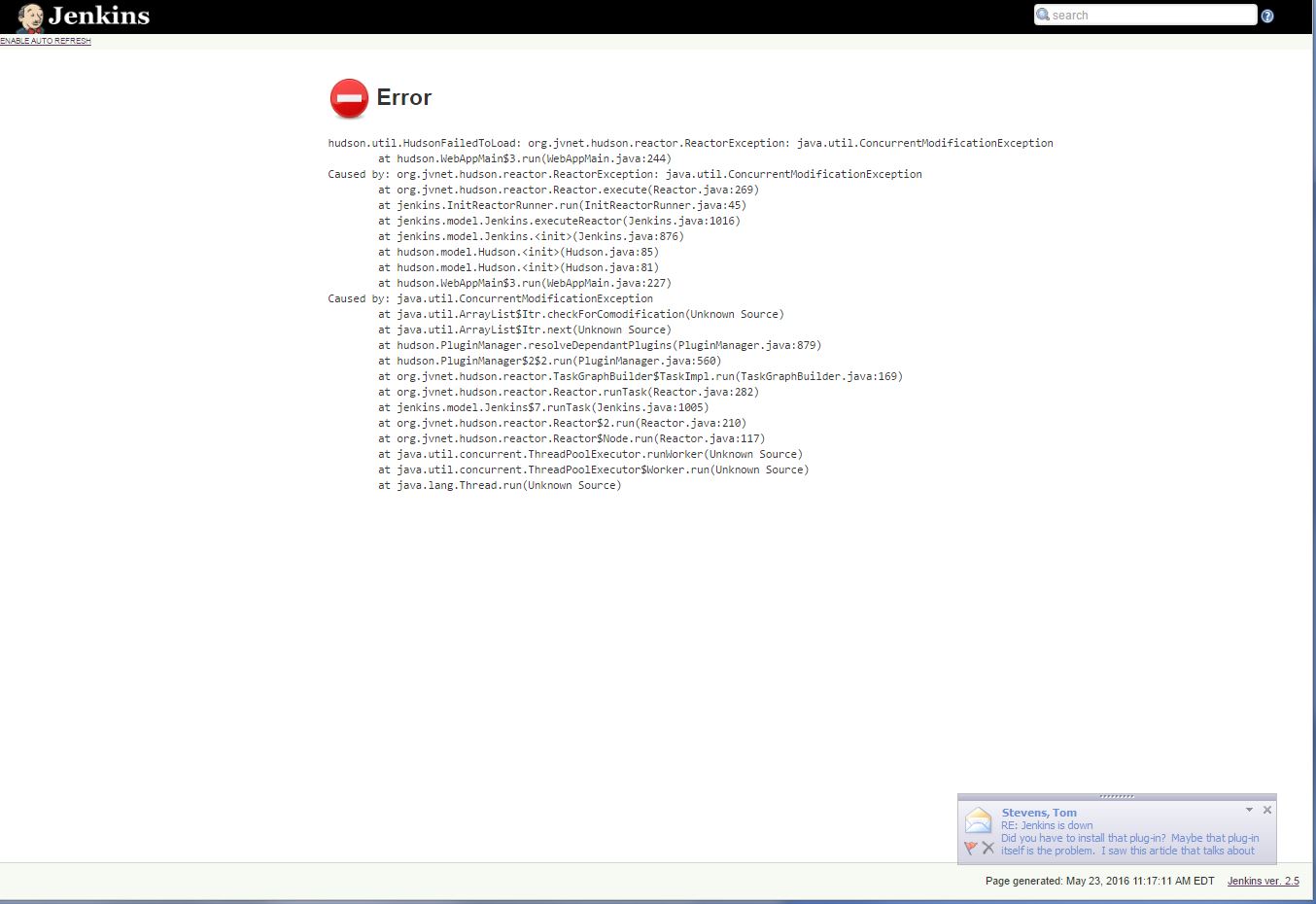The height and width of the screenshot is (904, 1316).
Task: Click the red error stop icon
Action: pyautogui.click(x=349, y=98)
